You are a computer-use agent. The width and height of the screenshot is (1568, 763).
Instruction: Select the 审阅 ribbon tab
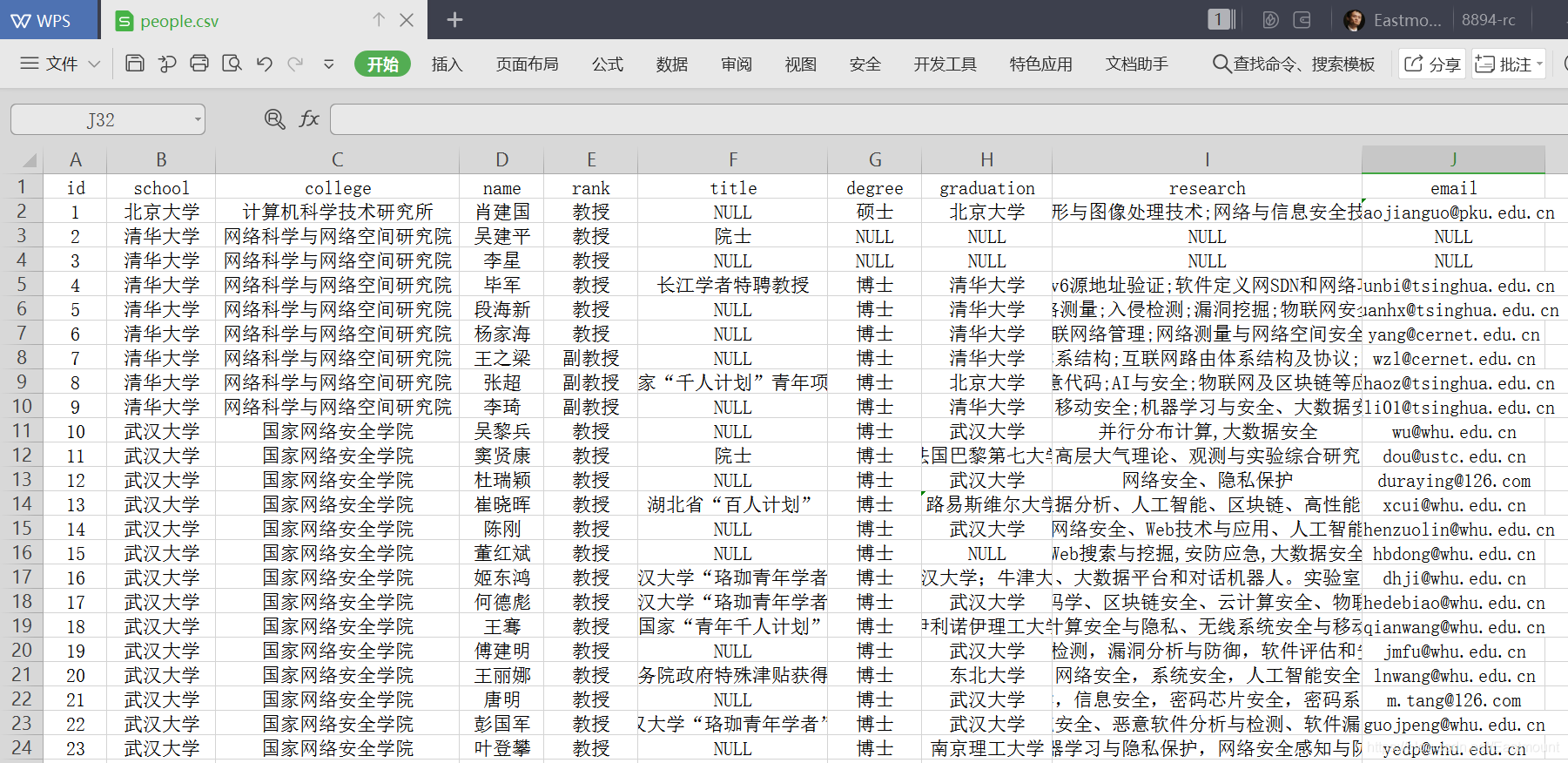point(736,64)
